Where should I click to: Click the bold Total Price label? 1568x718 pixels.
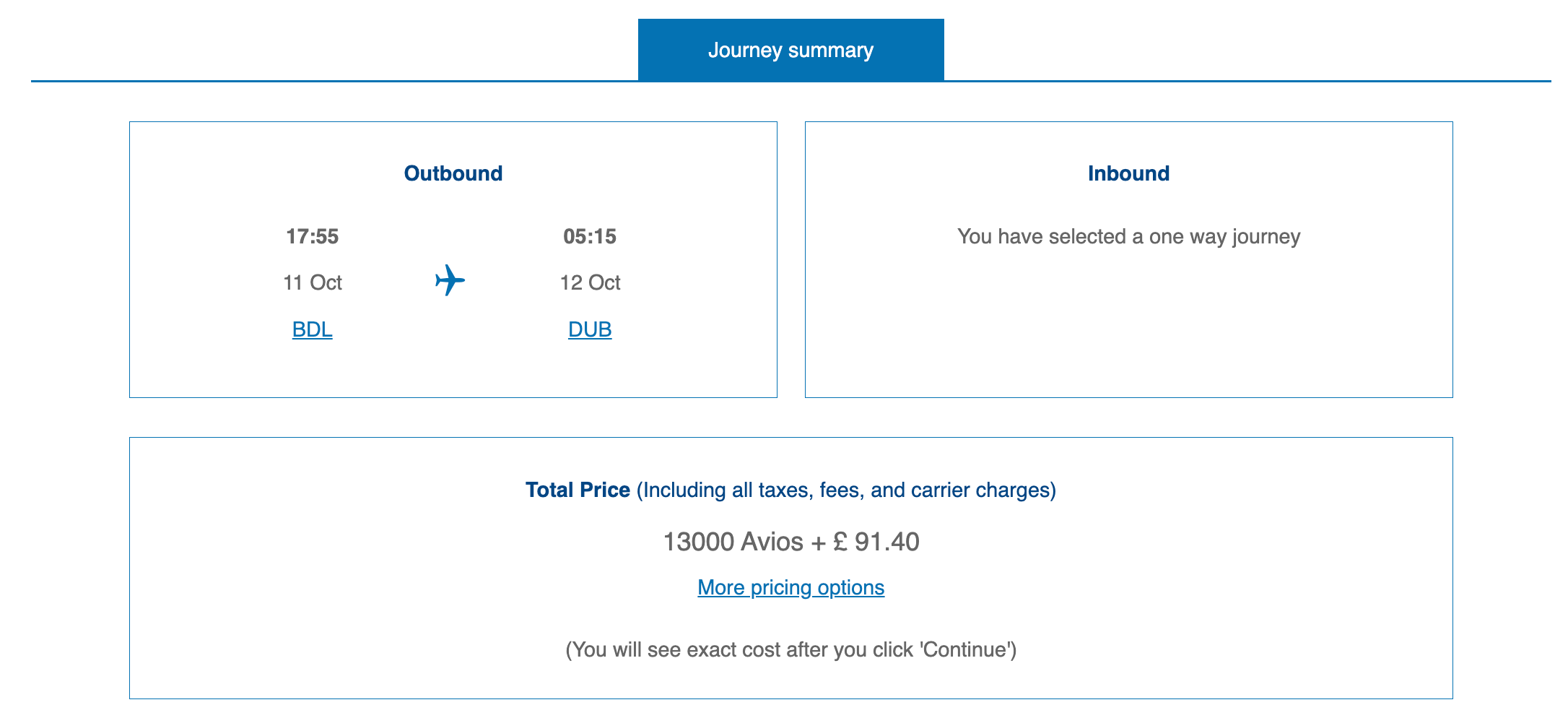[578, 490]
